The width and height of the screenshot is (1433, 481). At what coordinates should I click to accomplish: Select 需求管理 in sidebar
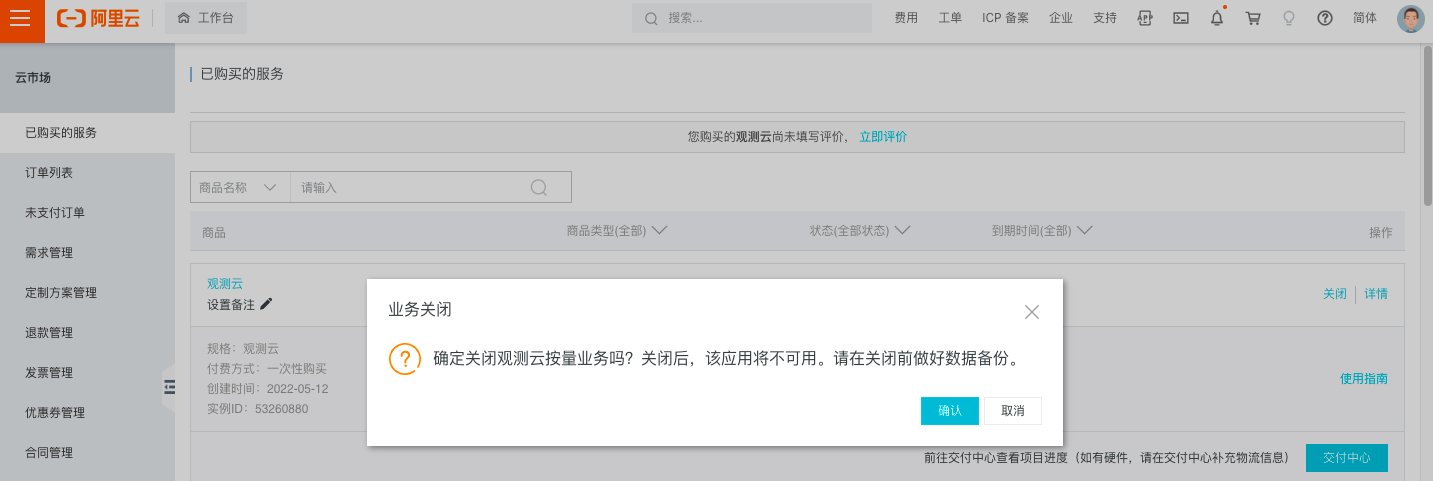(x=87, y=252)
